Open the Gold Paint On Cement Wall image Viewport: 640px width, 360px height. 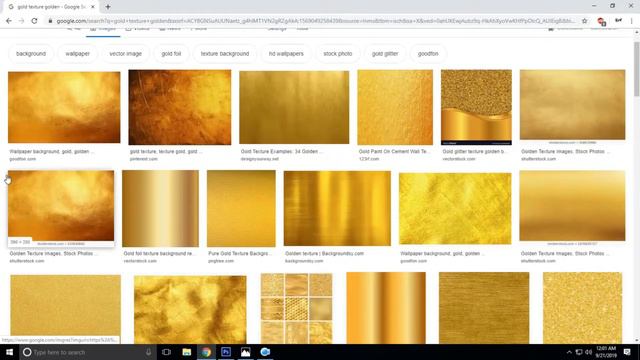[395, 107]
